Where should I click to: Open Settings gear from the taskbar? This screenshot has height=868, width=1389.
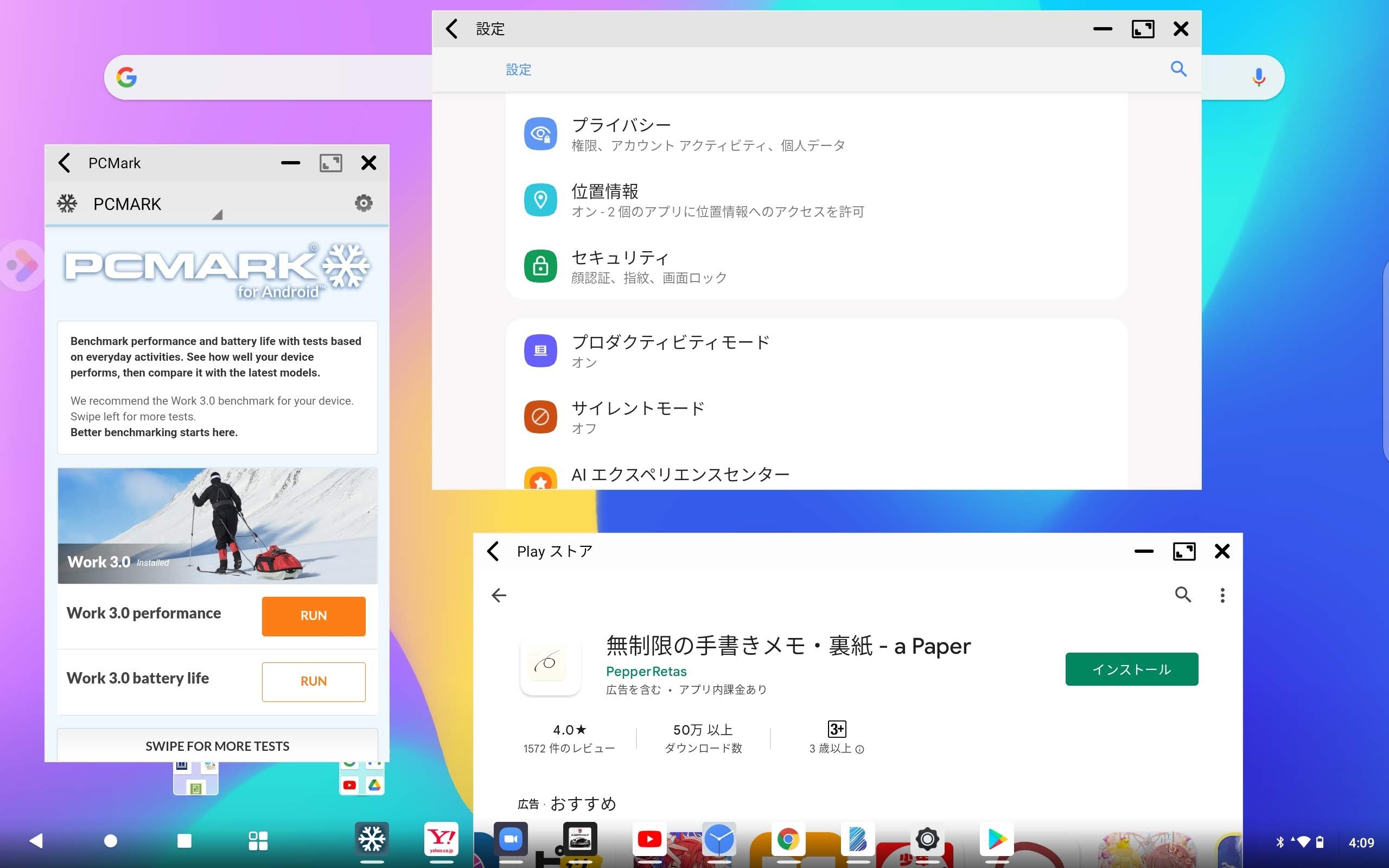coord(927,839)
